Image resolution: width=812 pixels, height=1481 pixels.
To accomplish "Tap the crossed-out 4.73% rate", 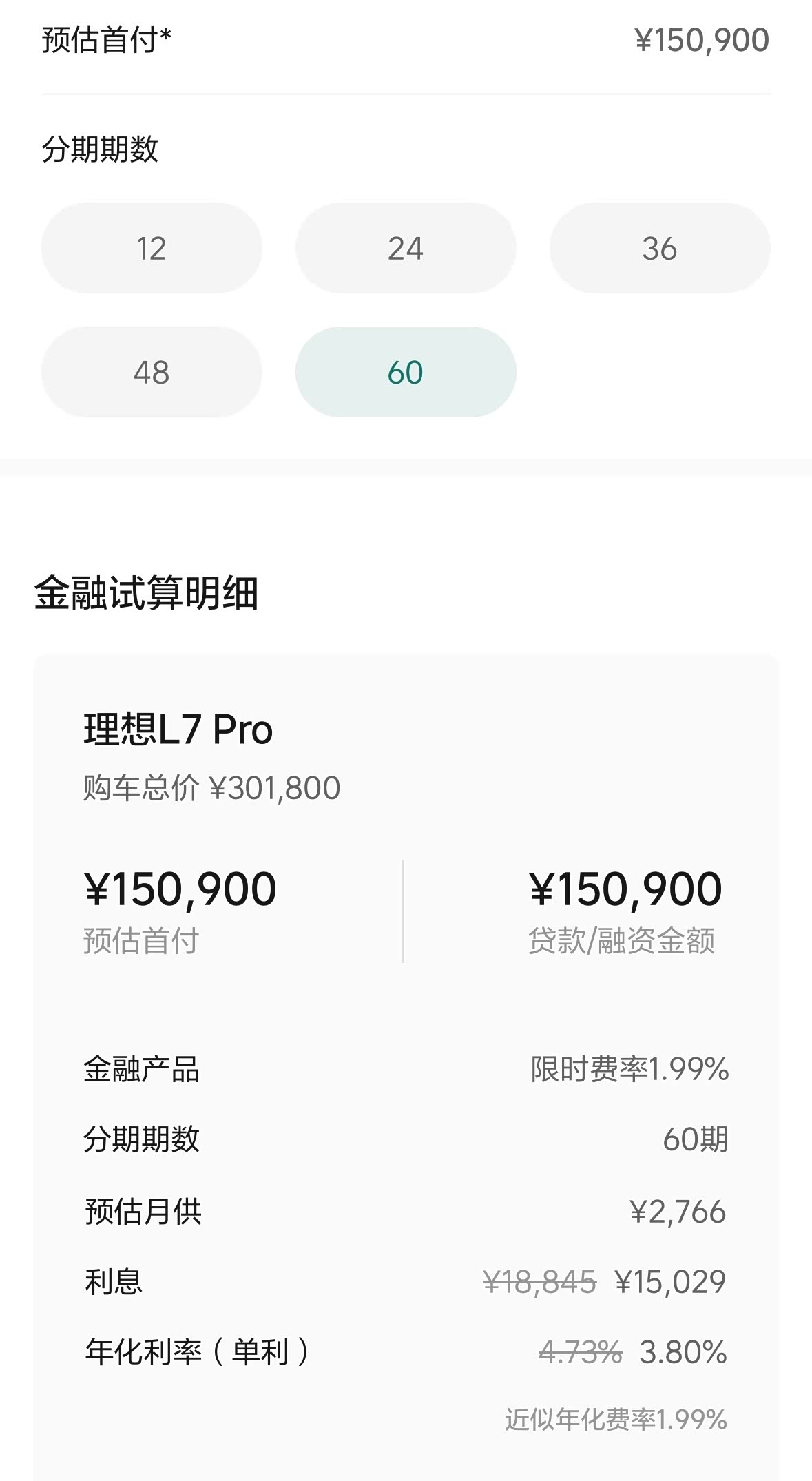I will click(580, 1352).
